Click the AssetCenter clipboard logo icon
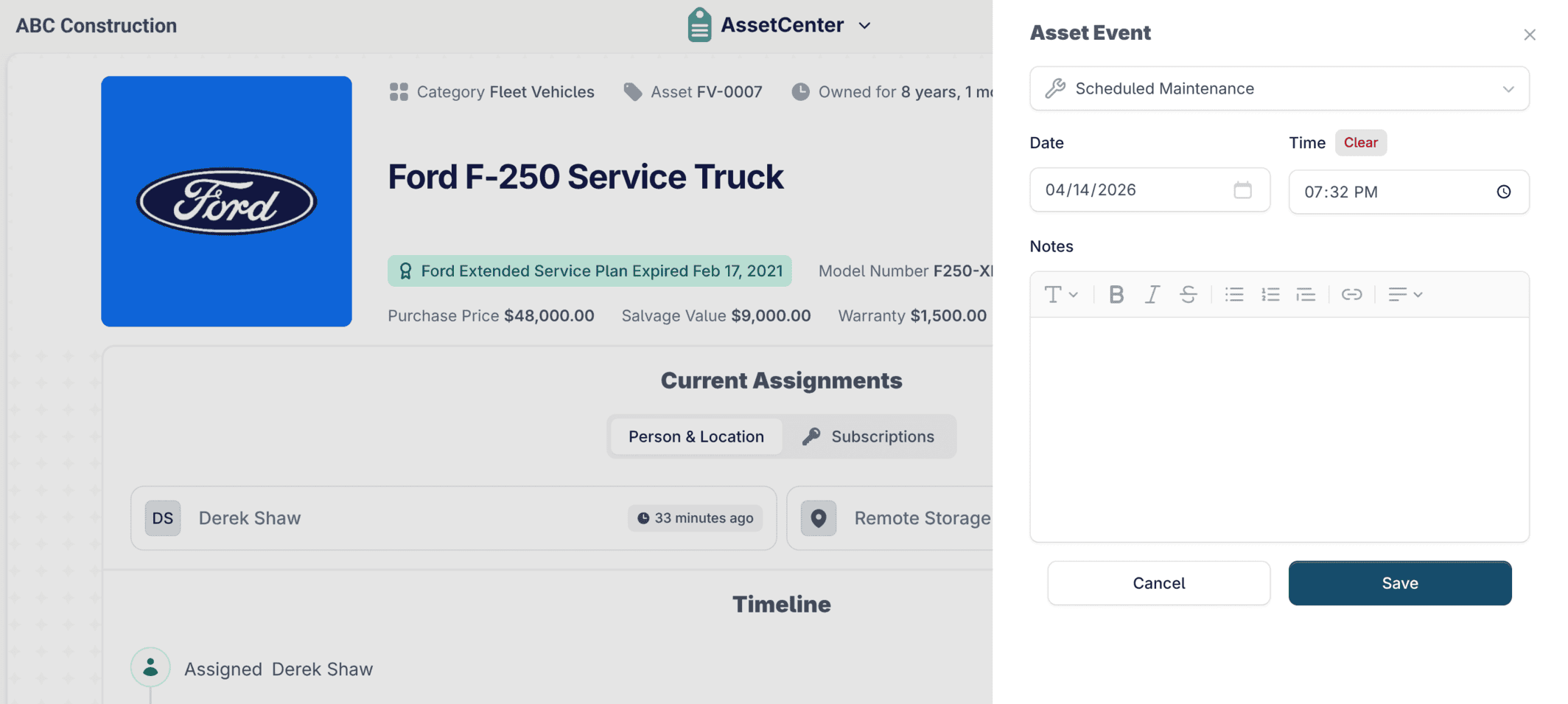 (699, 25)
